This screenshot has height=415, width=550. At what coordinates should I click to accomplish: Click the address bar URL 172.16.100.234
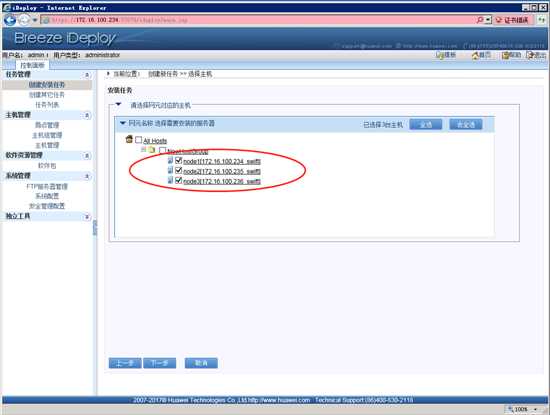click(x=97, y=20)
